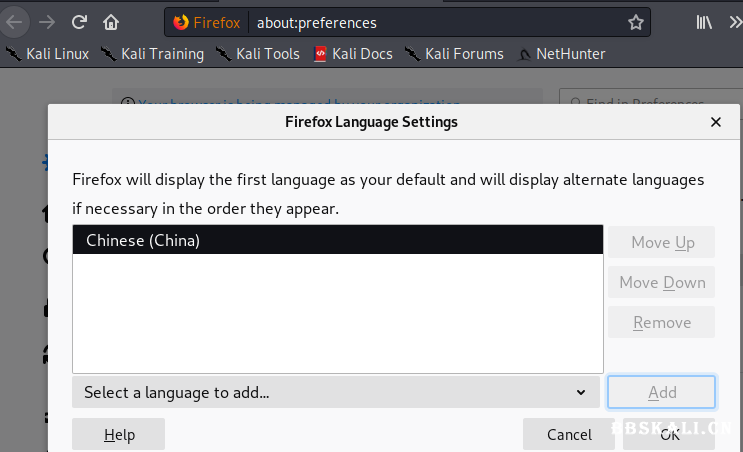
Task: Click the browser reload icon
Action: pos(80,21)
